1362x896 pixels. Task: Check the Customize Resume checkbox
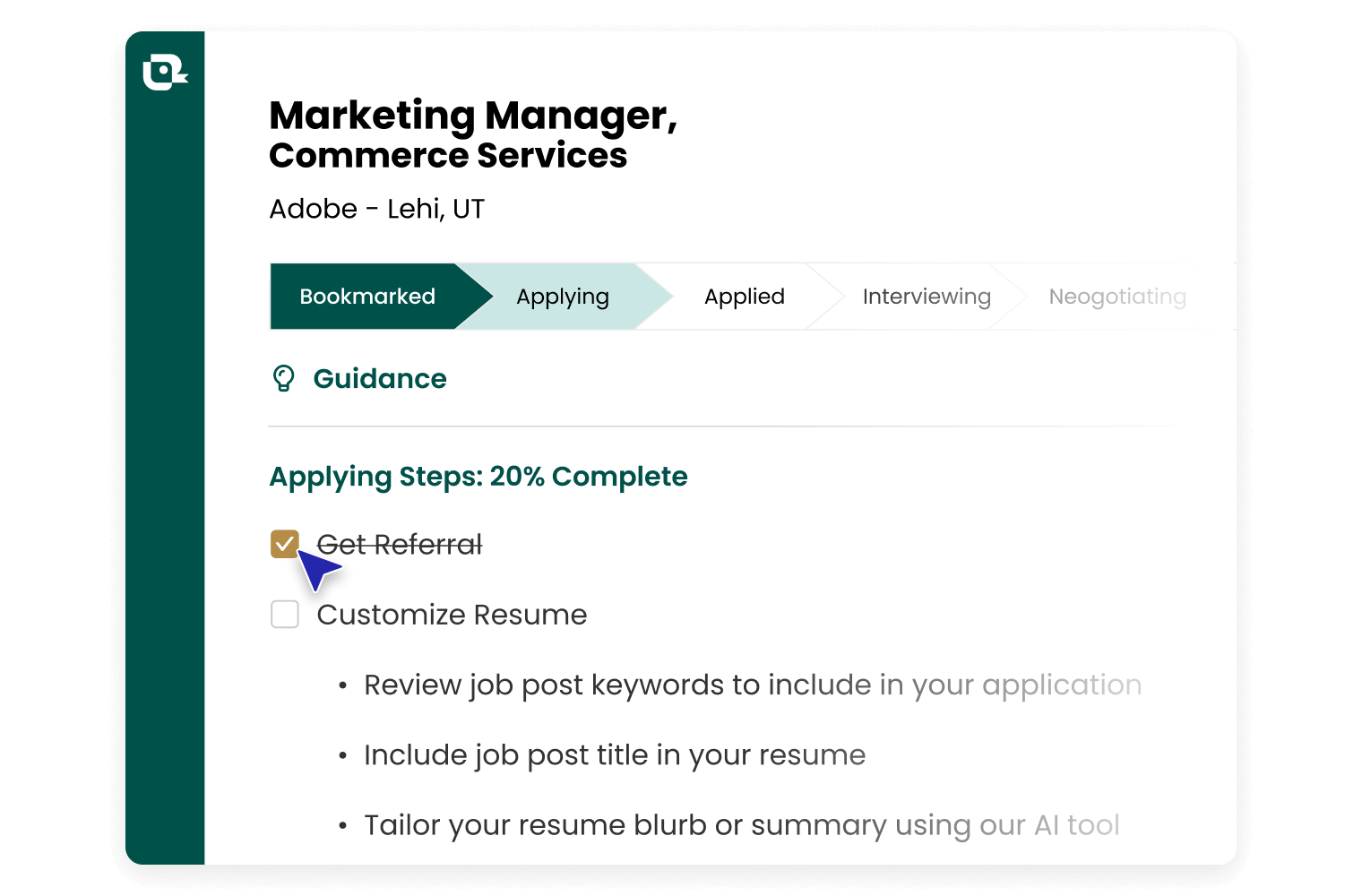point(285,615)
